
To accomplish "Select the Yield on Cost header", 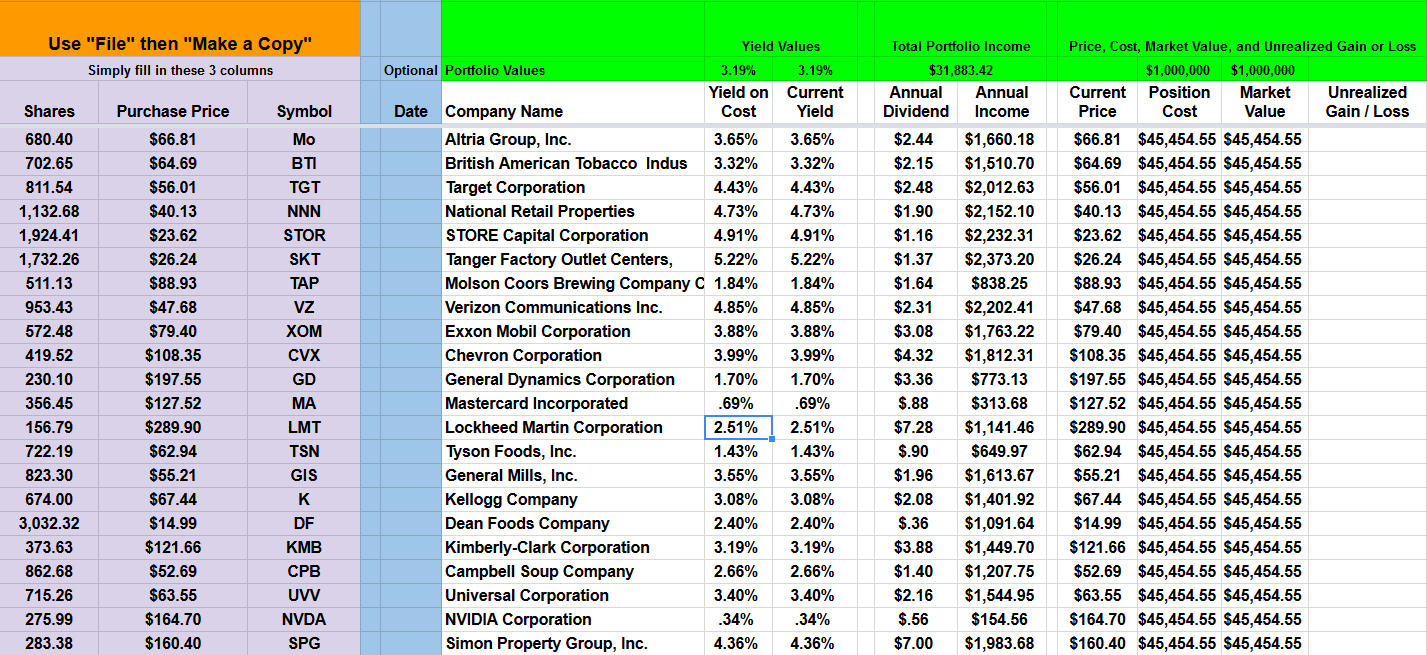I will [x=738, y=102].
